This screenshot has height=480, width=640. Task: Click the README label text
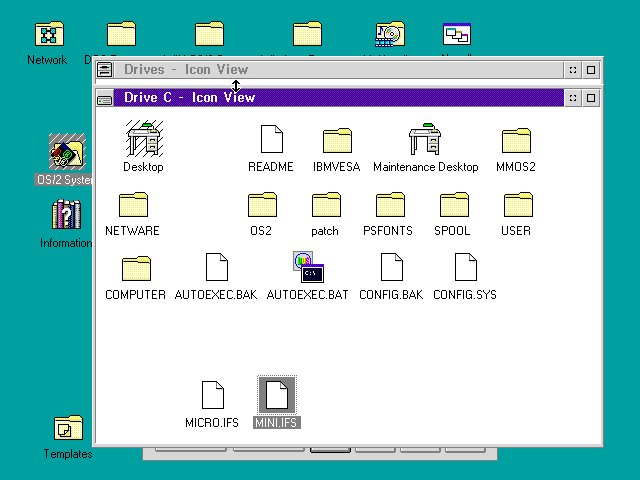coord(271,167)
